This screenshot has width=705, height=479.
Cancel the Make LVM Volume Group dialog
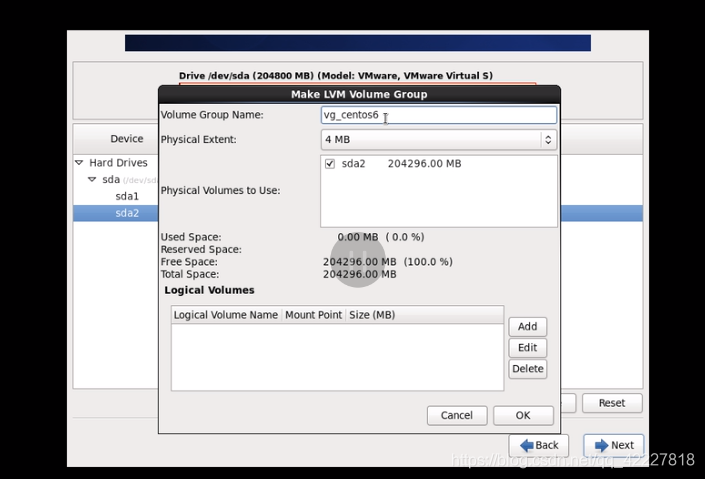click(457, 415)
